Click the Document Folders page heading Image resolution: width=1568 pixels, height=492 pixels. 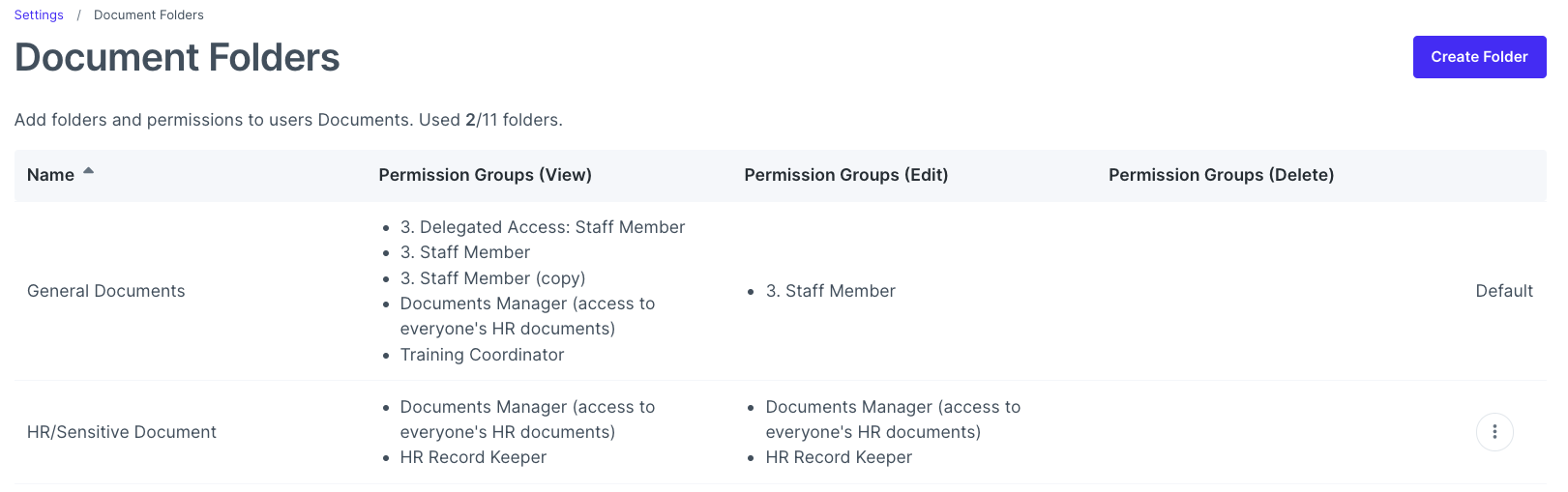coord(177,58)
